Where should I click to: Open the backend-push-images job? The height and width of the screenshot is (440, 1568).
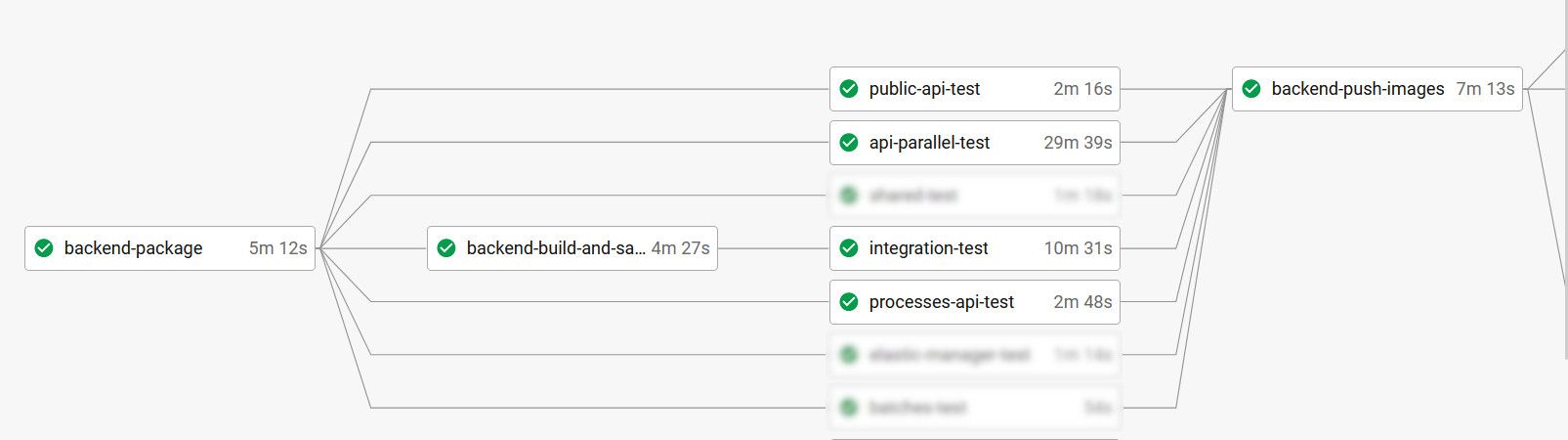point(1357,89)
